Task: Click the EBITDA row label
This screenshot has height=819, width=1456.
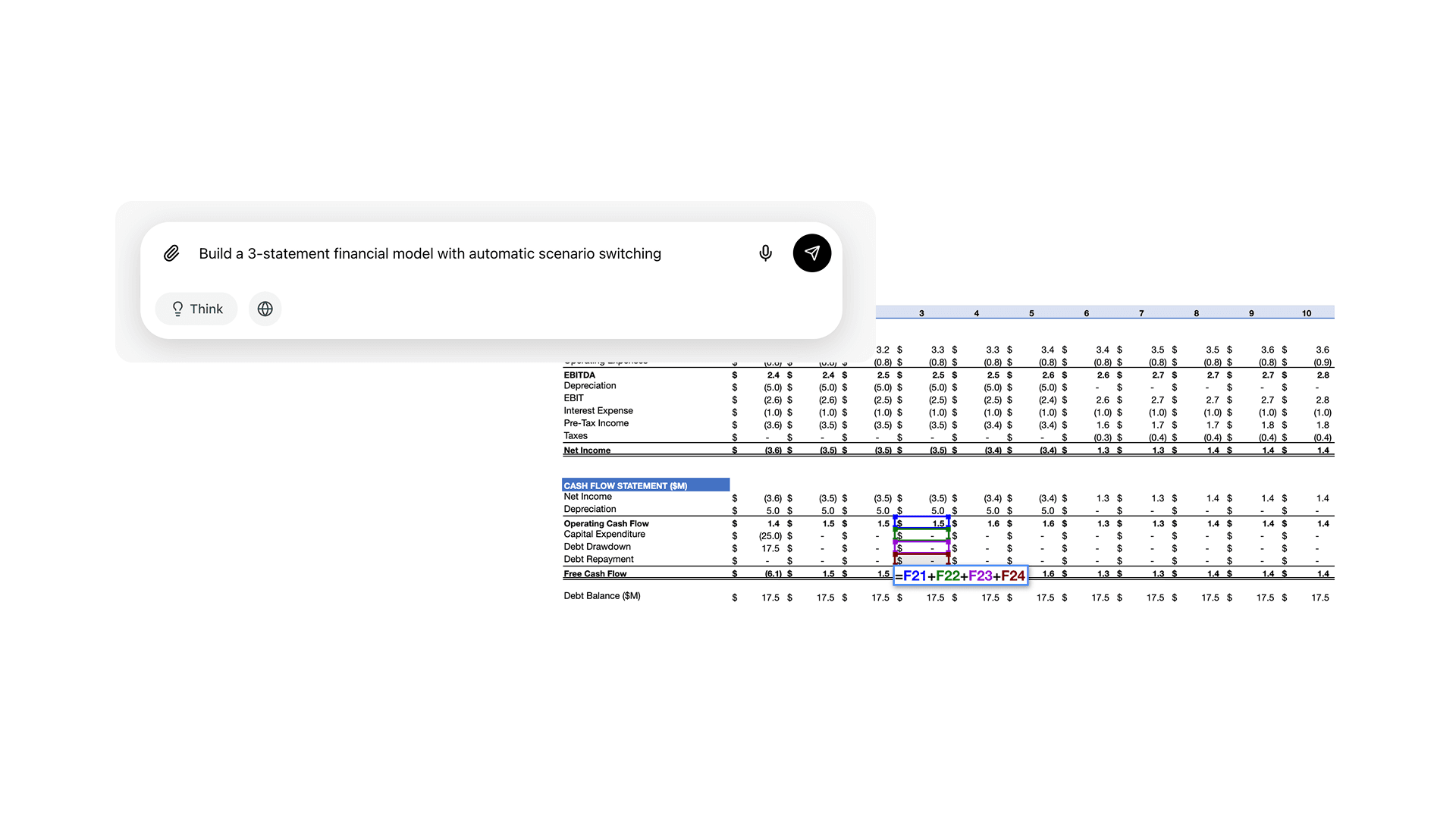Action: [x=579, y=375]
